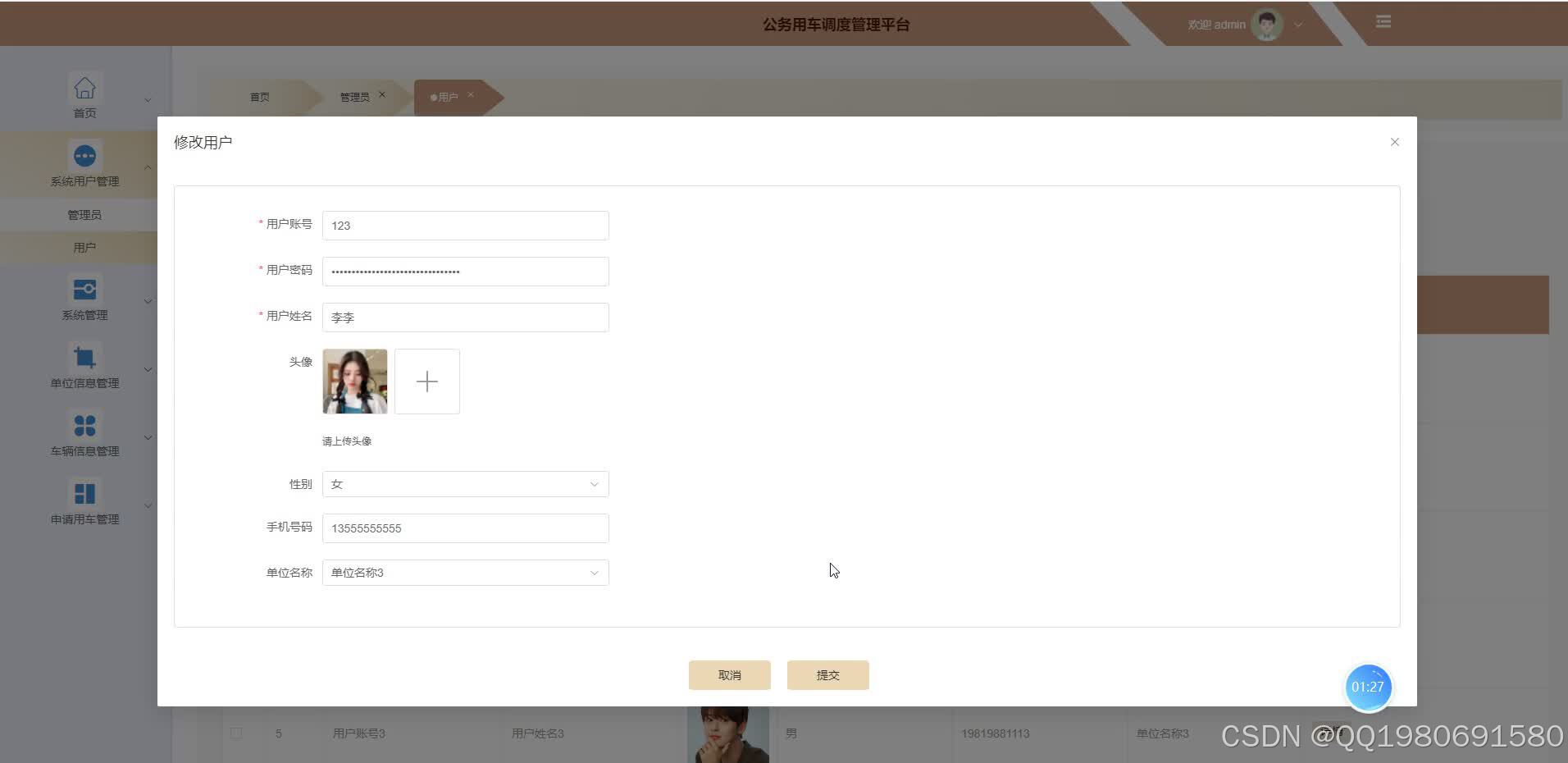Click the admin avatar in the header
Viewport: 1568px width, 763px height.
pyautogui.click(x=1265, y=25)
